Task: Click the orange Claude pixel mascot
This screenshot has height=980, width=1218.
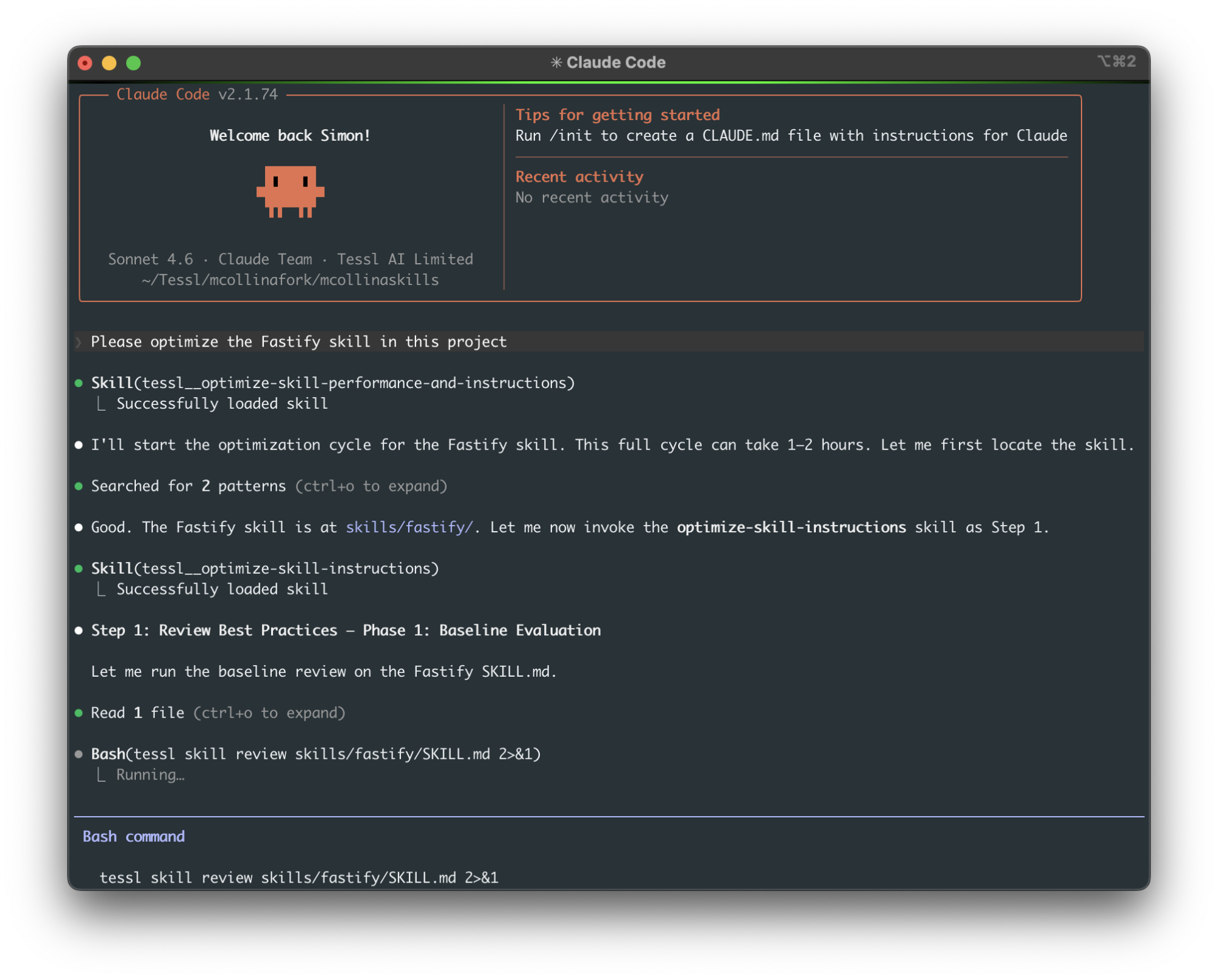Action: 290,191
